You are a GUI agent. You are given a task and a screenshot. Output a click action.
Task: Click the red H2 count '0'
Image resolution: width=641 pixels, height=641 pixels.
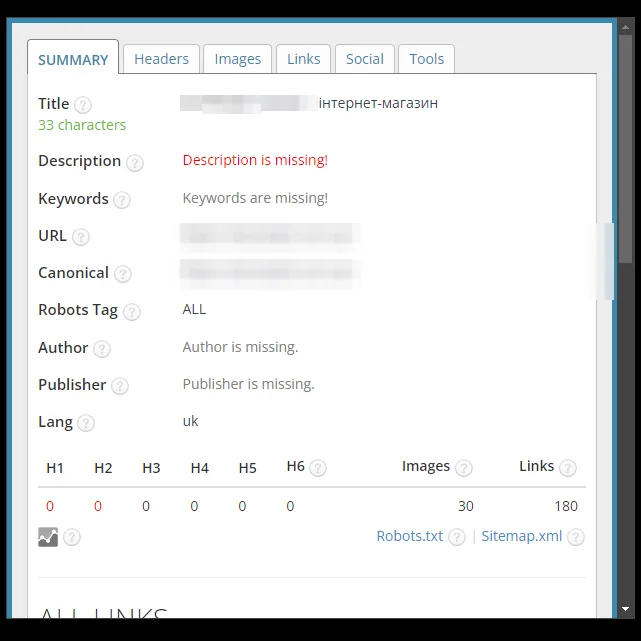tap(98, 506)
